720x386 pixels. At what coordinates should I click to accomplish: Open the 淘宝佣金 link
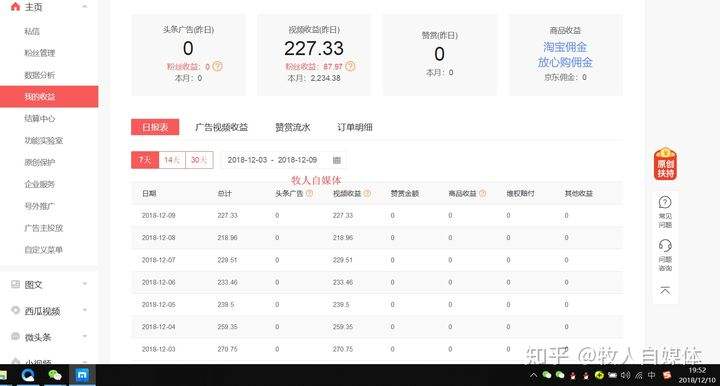tap(565, 47)
